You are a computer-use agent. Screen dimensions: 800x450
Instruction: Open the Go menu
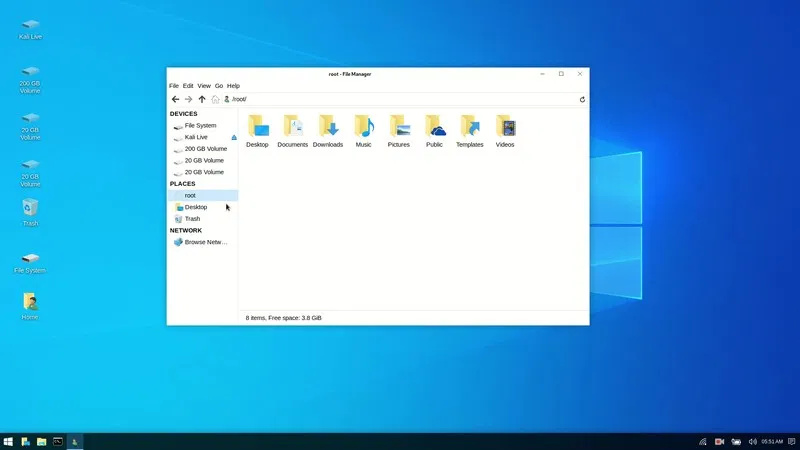click(x=219, y=86)
